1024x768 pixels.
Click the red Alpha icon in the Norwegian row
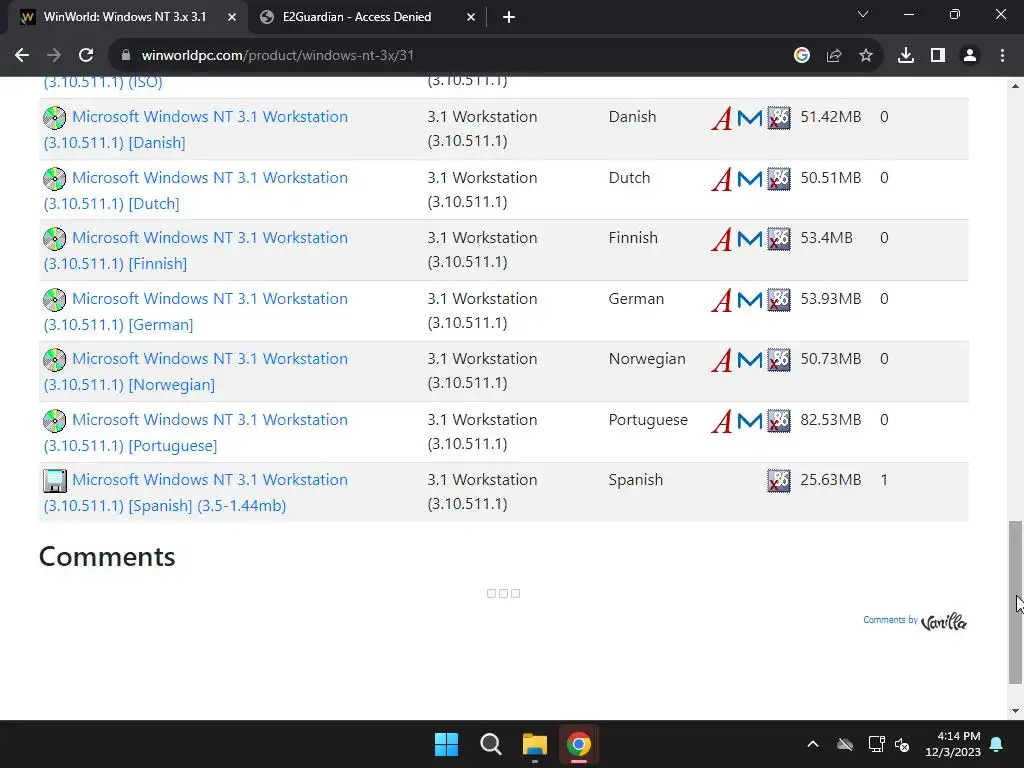[x=722, y=360]
